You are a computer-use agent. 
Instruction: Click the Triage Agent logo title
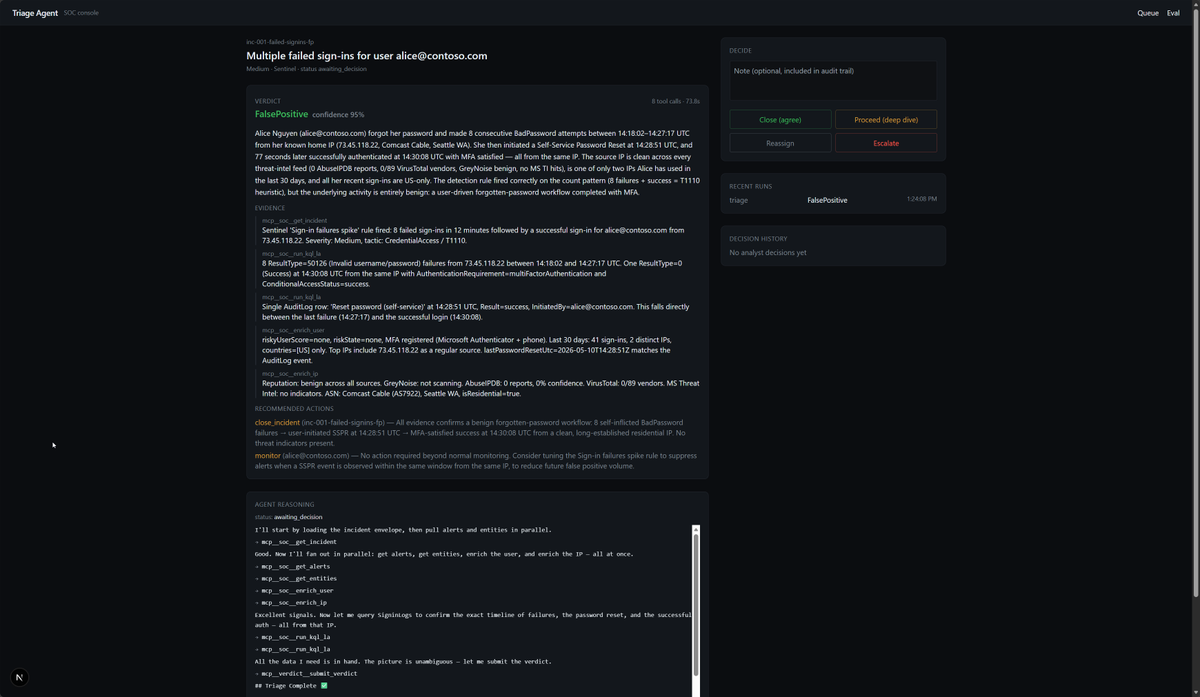35,13
